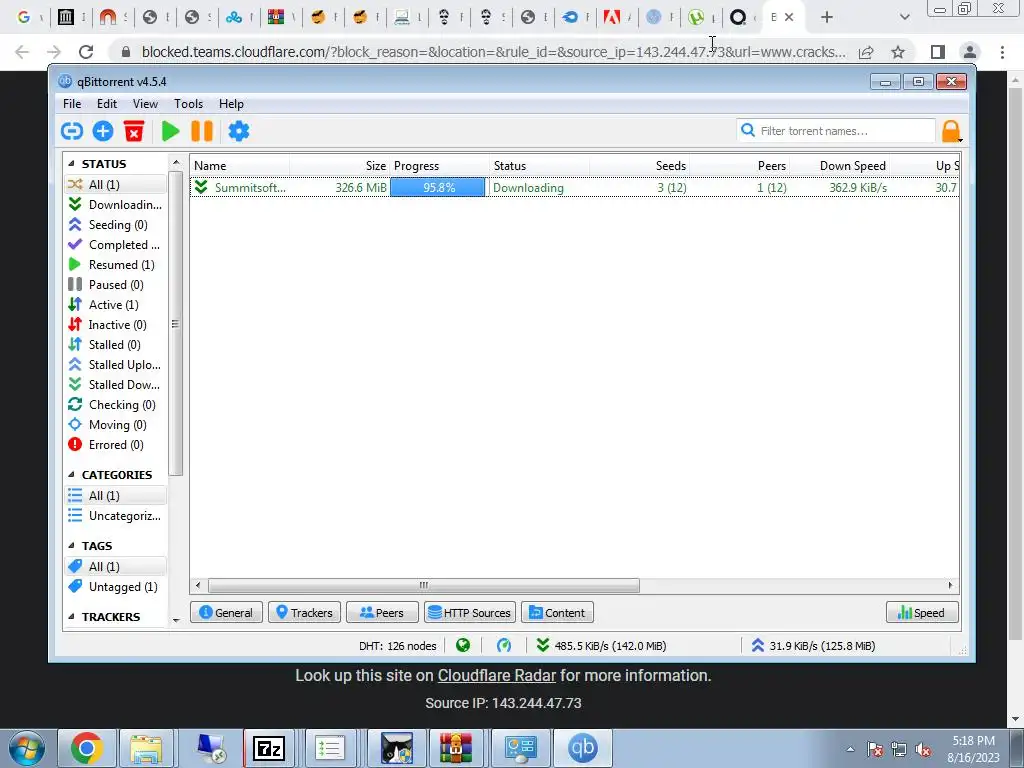
Task: Sort by the Size column header
Action: tap(340, 166)
